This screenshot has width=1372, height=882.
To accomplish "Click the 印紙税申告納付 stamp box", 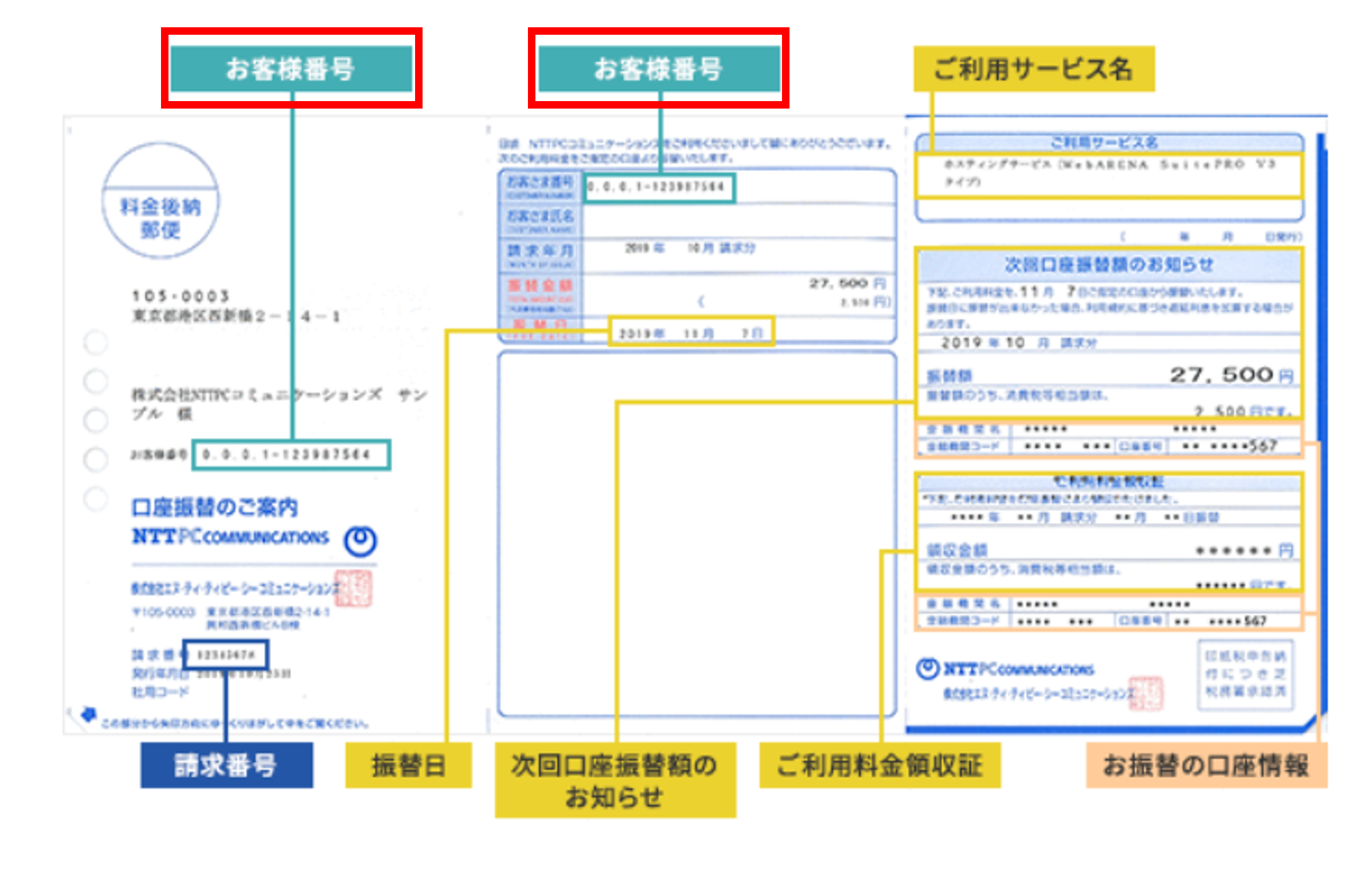I will pyautogui.click(x=1245, y=674).
